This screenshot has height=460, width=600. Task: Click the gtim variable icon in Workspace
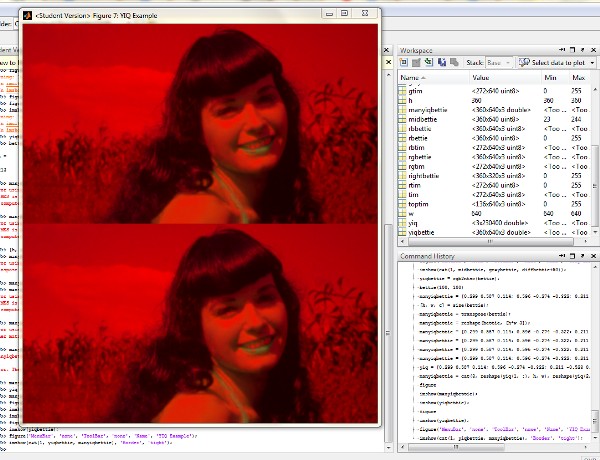pos(402,91)
